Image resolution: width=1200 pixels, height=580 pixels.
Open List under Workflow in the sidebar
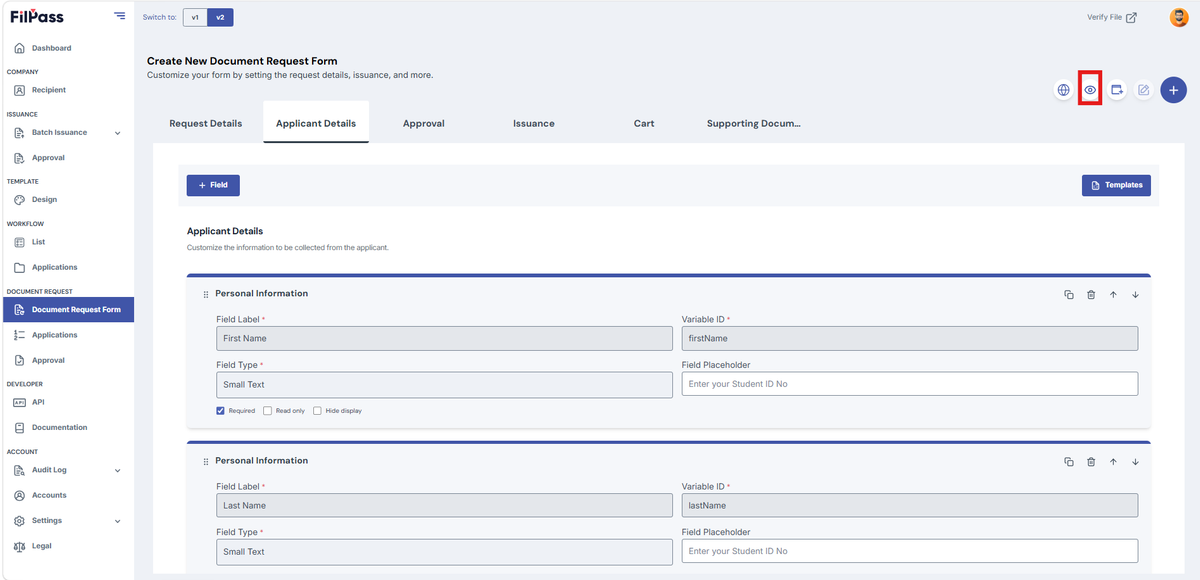[39, 242]
